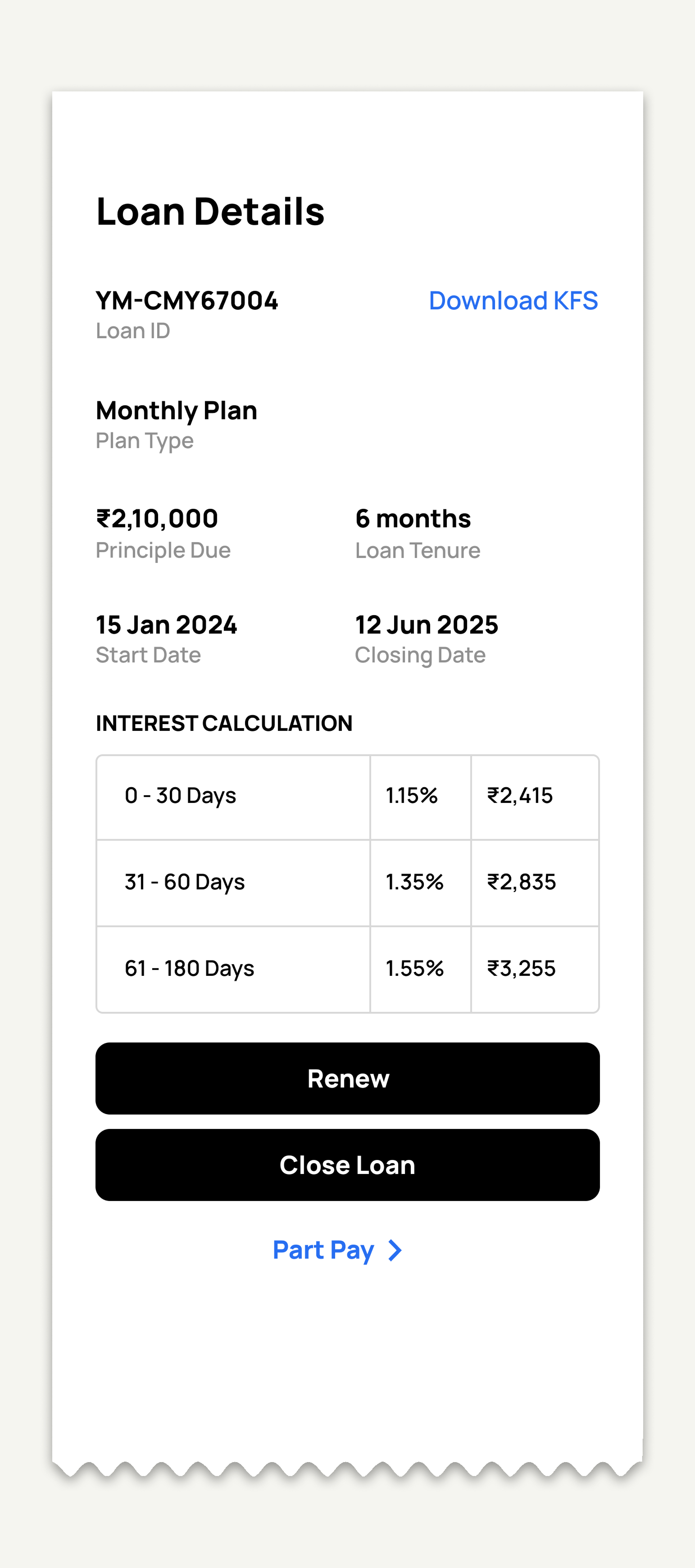Click the Download KFS link

513,301
